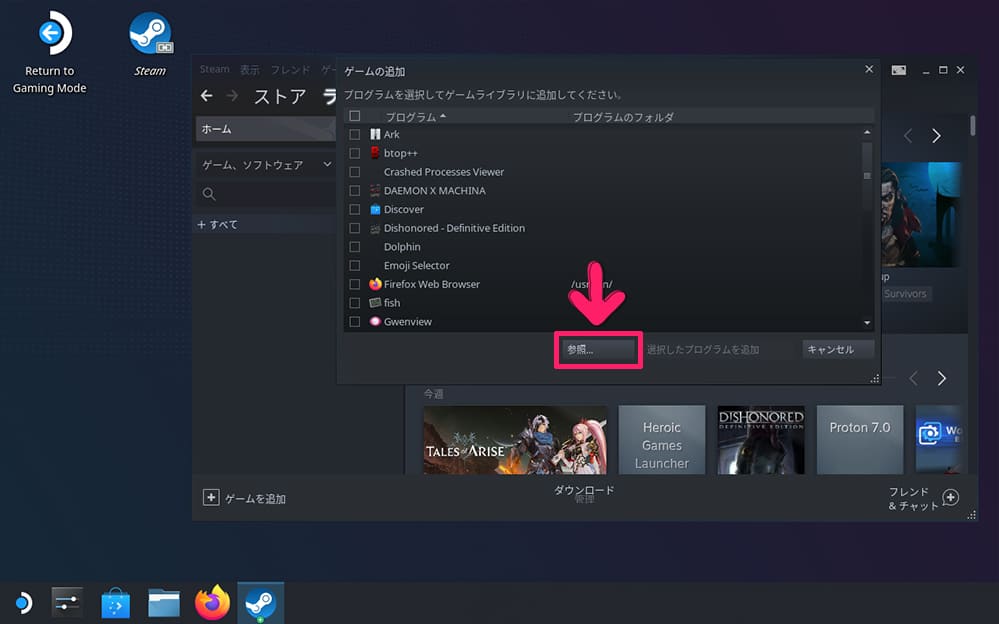Image resolution: width=999 pixels, height=624 pixels.
Task: Click the Discover icon in the program list
Action: point(375,209)
